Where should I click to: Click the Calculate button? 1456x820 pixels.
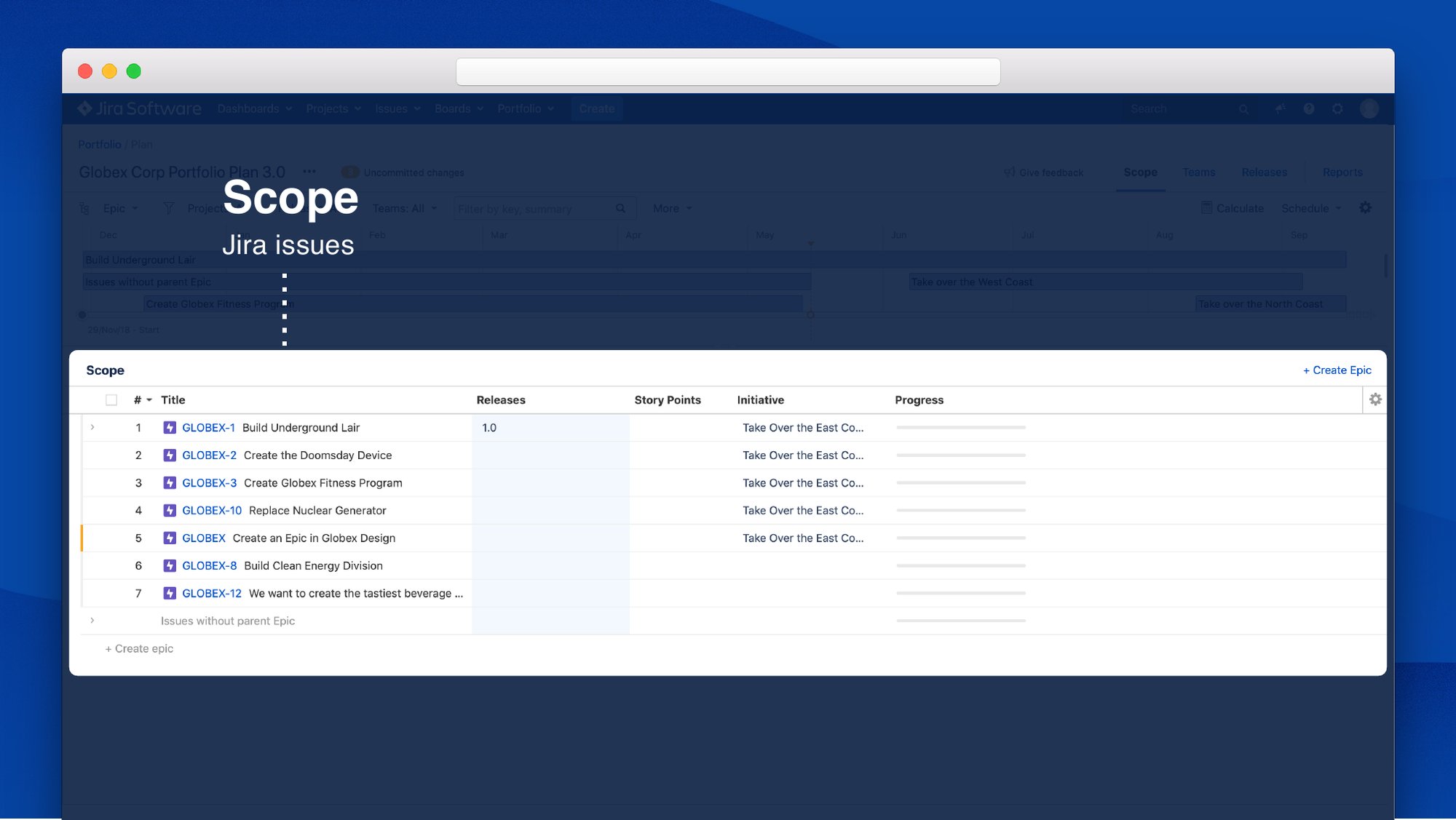pos(1233,208)
